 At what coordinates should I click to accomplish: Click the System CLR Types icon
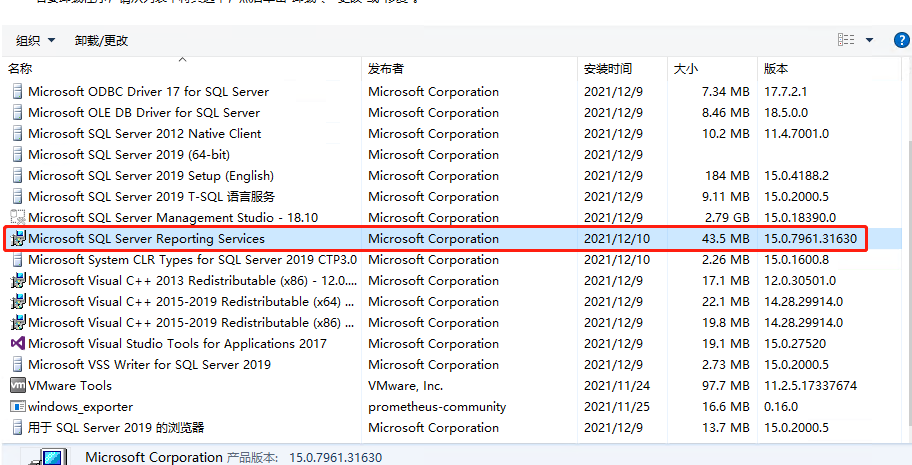coord(18,259)
